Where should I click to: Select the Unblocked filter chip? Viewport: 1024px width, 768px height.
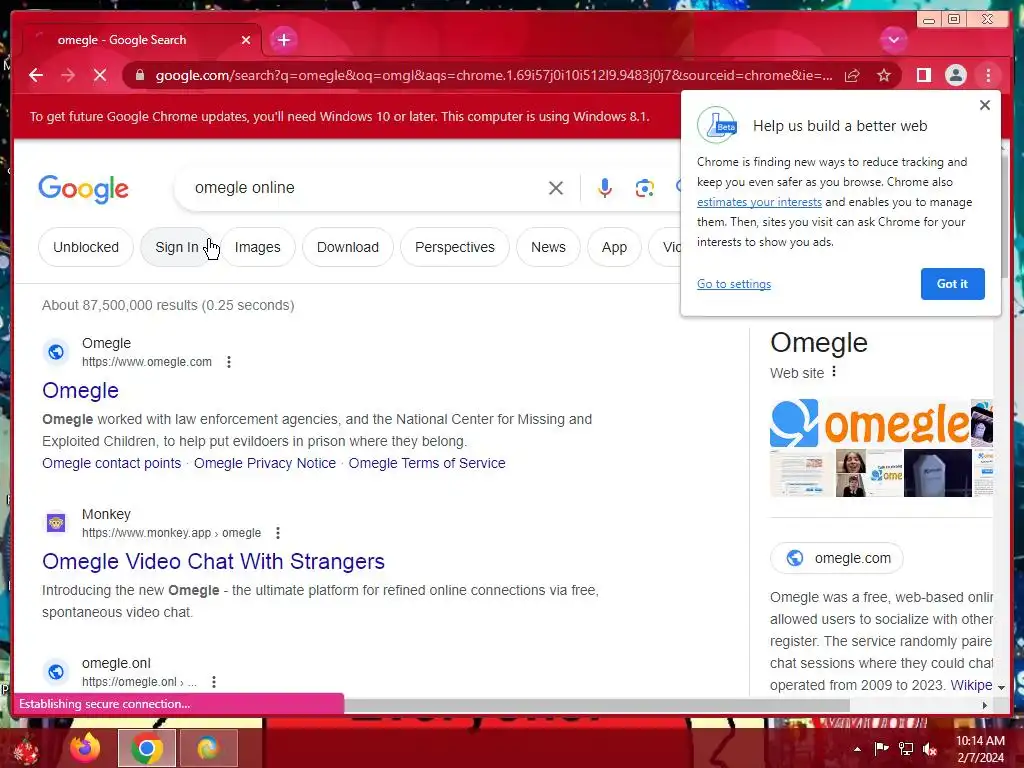[86, 247]
